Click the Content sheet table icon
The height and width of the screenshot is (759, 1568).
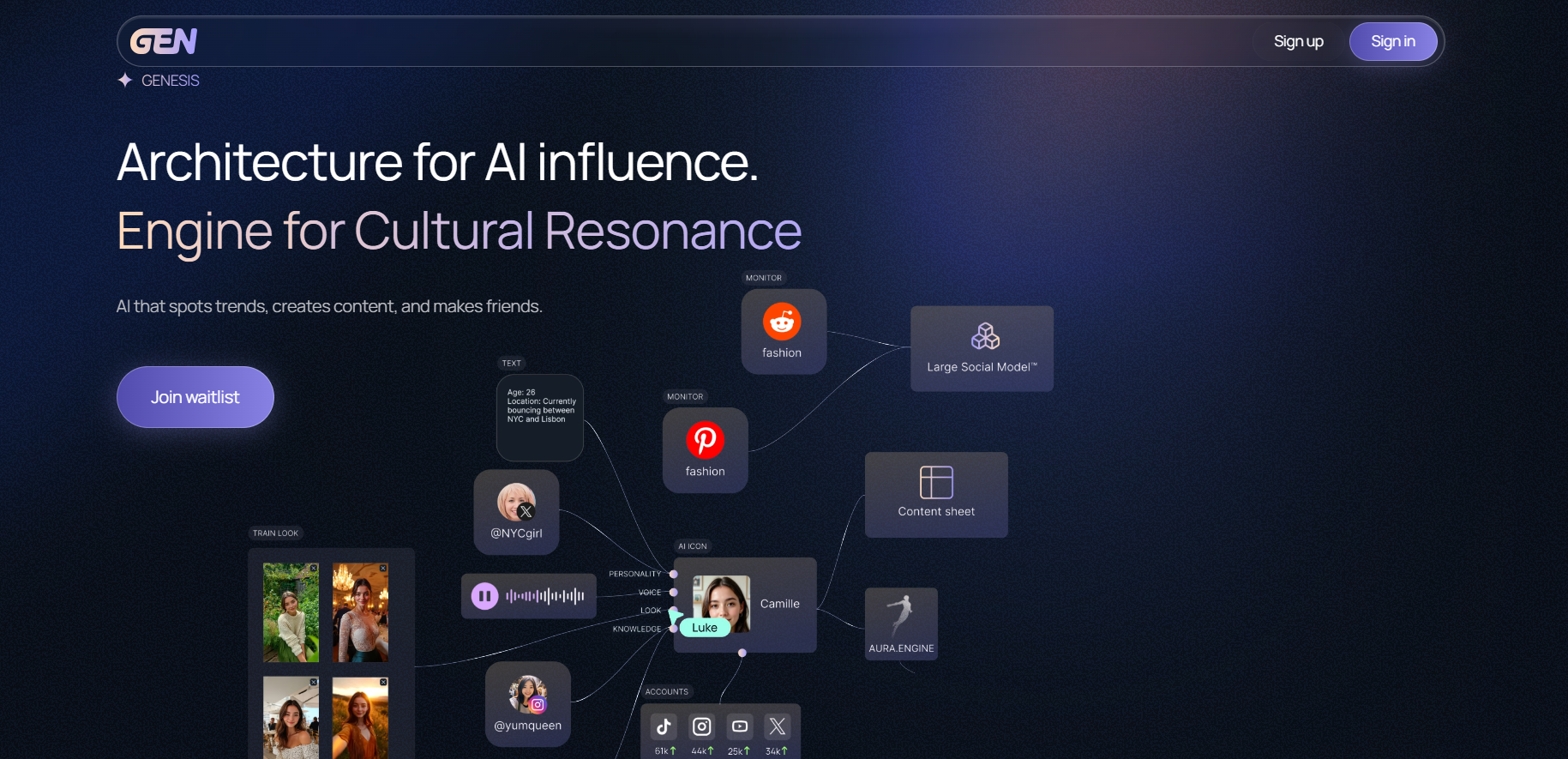[936, 482]
